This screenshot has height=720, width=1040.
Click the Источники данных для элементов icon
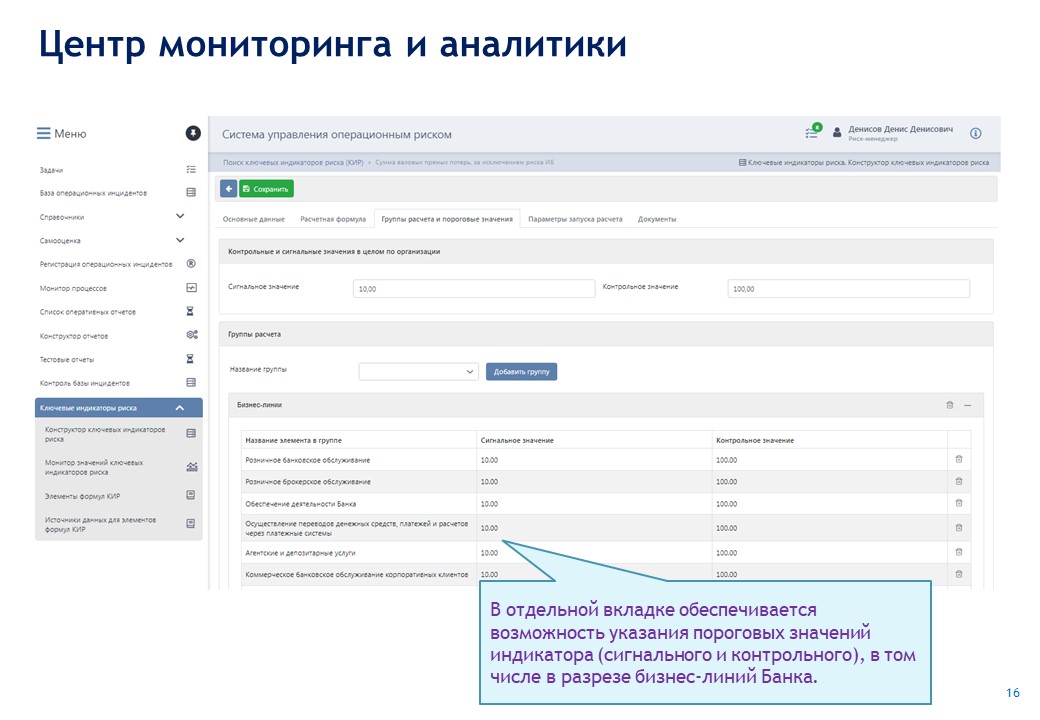[x=190, y=524]
